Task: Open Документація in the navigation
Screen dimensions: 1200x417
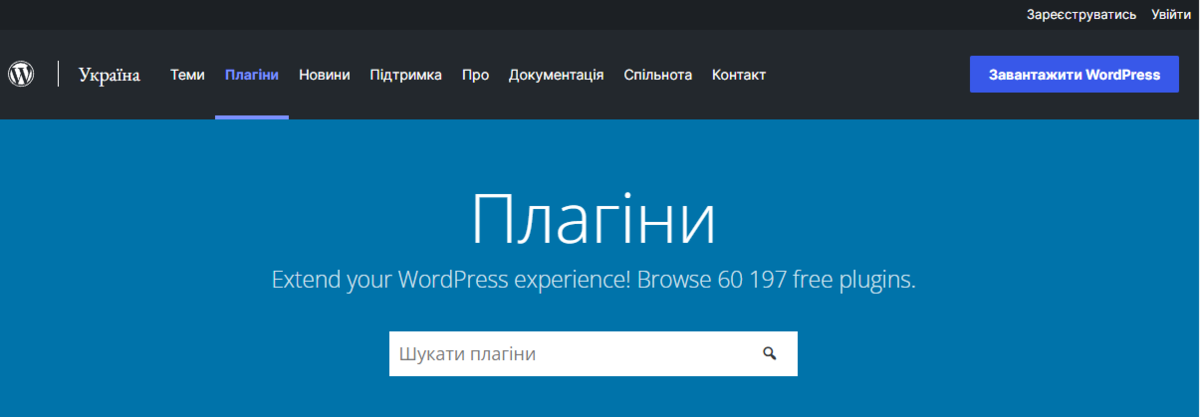Action: pos(556,75)
